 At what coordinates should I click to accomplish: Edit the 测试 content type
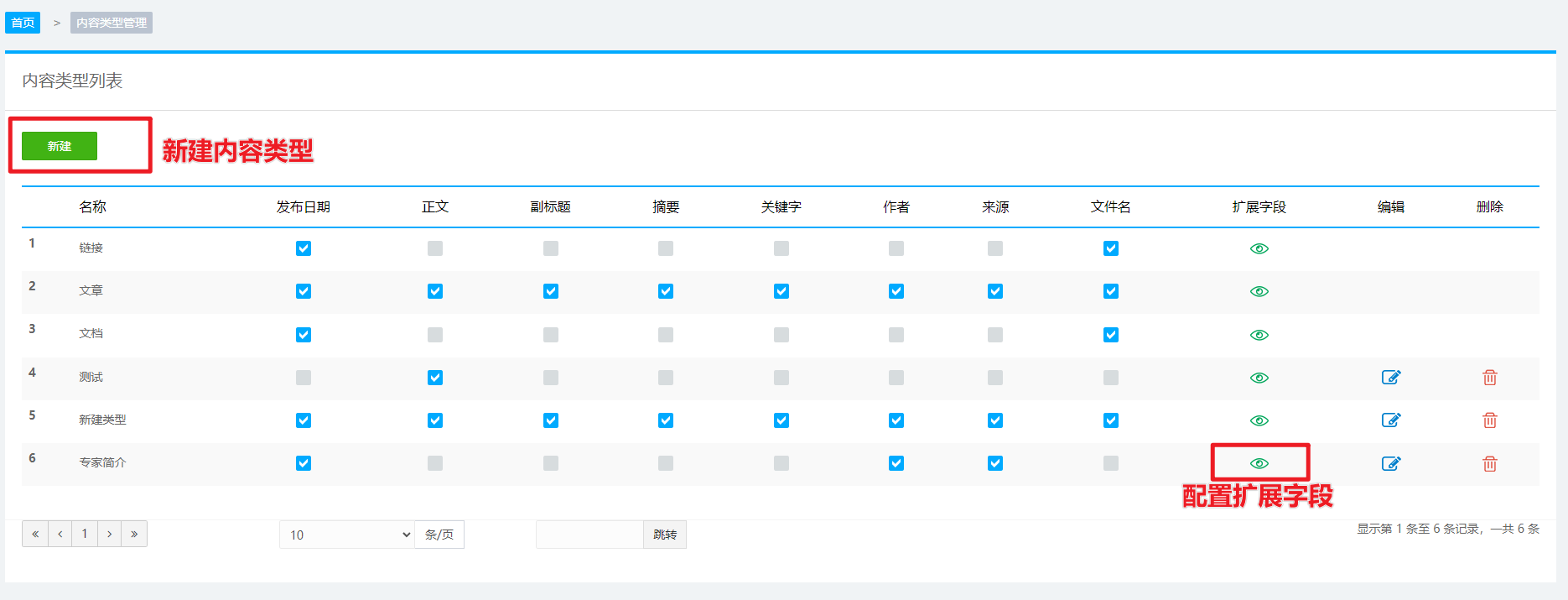pyautogui.click(x=1390, y=378)
